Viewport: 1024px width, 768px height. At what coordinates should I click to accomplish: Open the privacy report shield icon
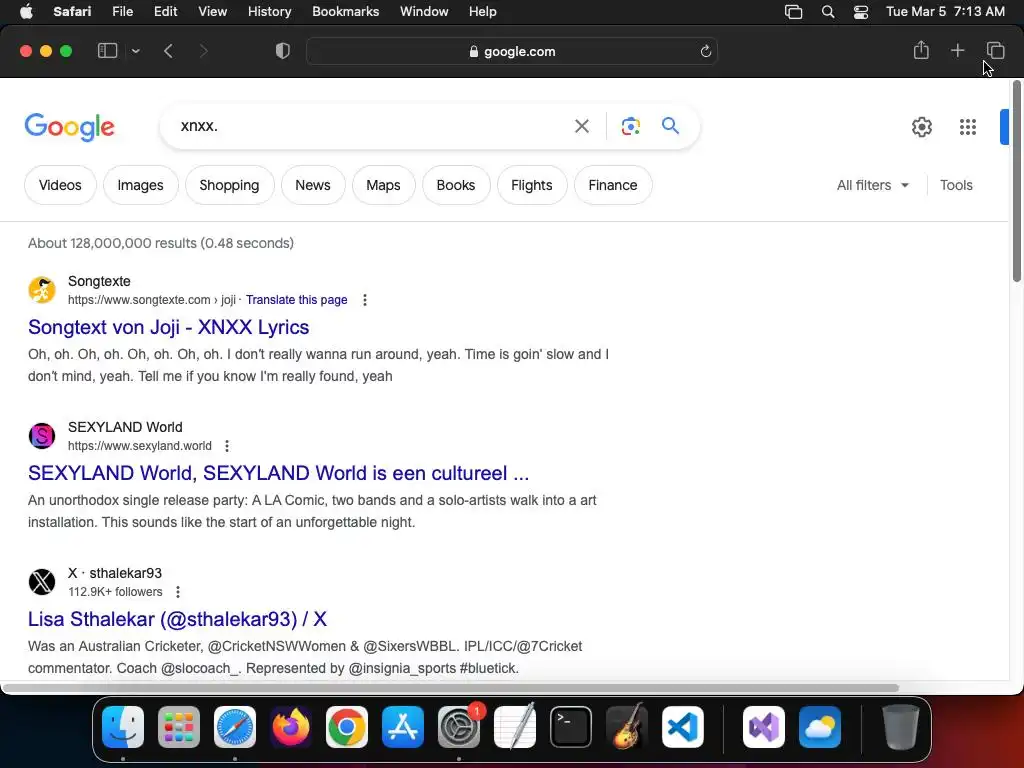[x=283, y=51]
